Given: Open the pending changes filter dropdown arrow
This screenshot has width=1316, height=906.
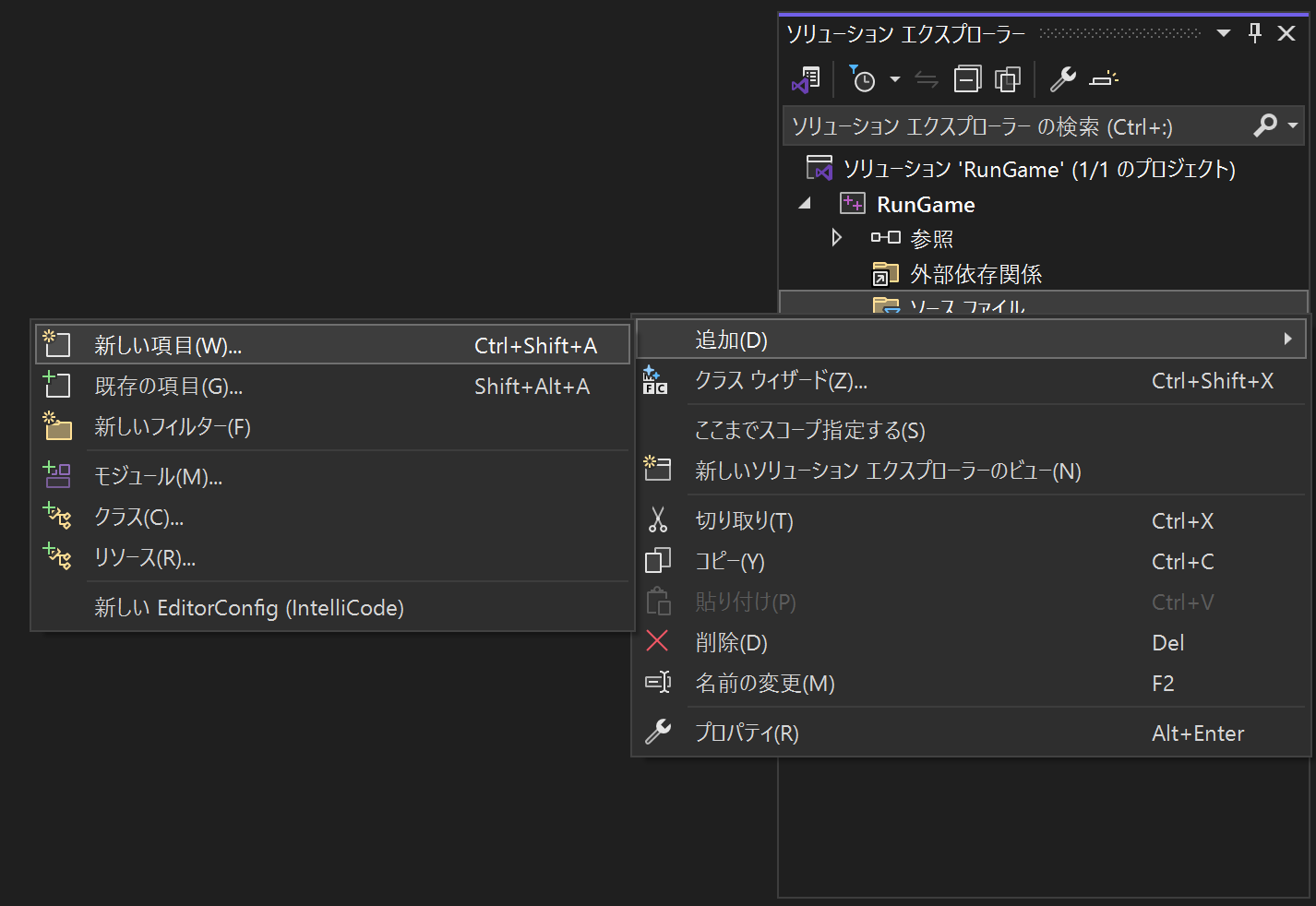Looking at the screenshot, I should [895, 79].
